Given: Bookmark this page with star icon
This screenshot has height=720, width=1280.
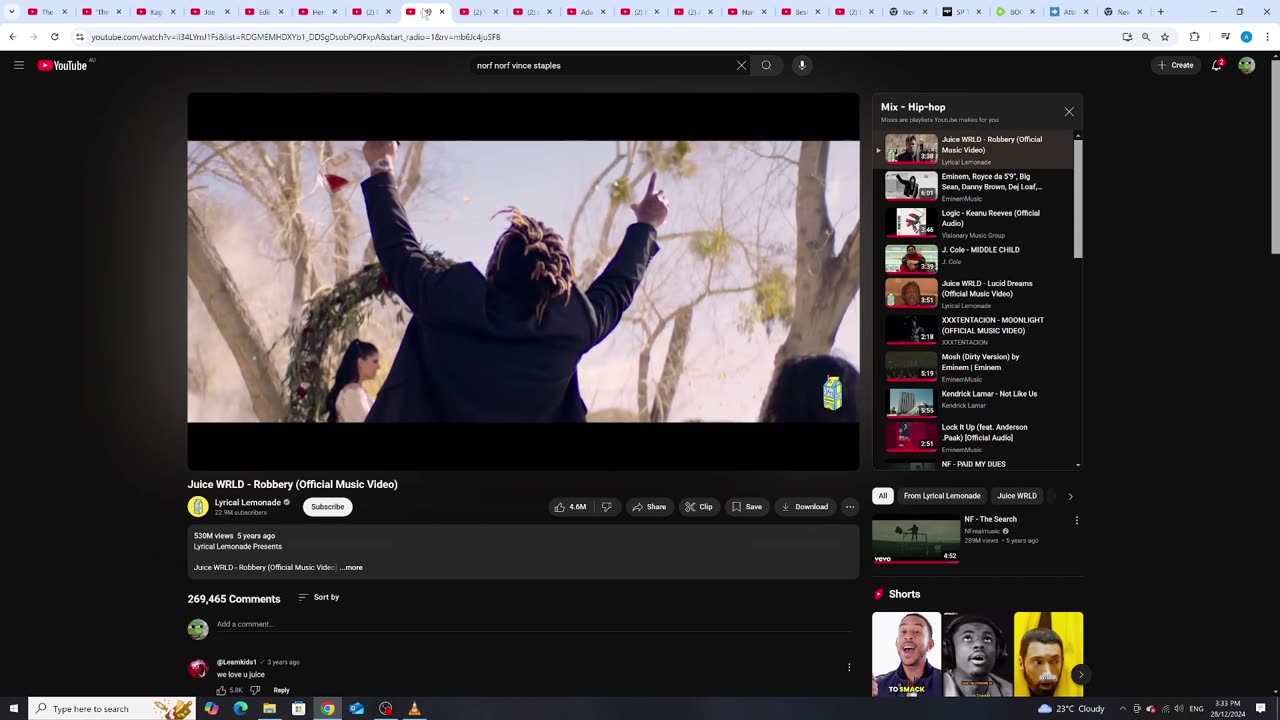Looking at the screenshot, I should click(x=1165, y=37).
